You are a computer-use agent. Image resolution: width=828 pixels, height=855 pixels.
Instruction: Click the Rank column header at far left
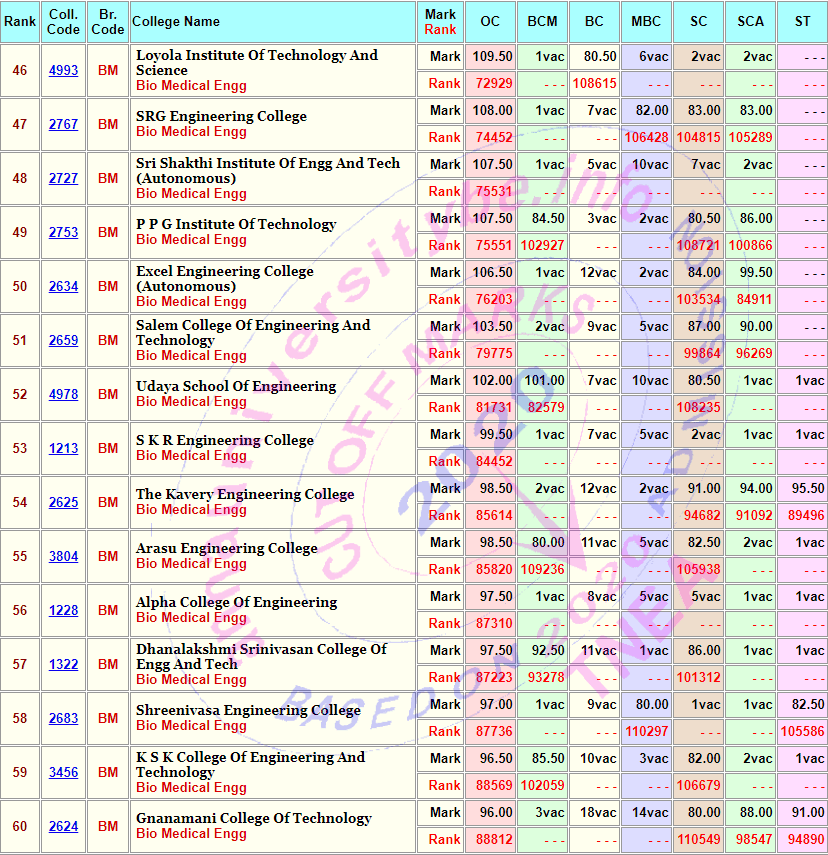[20, 21]
